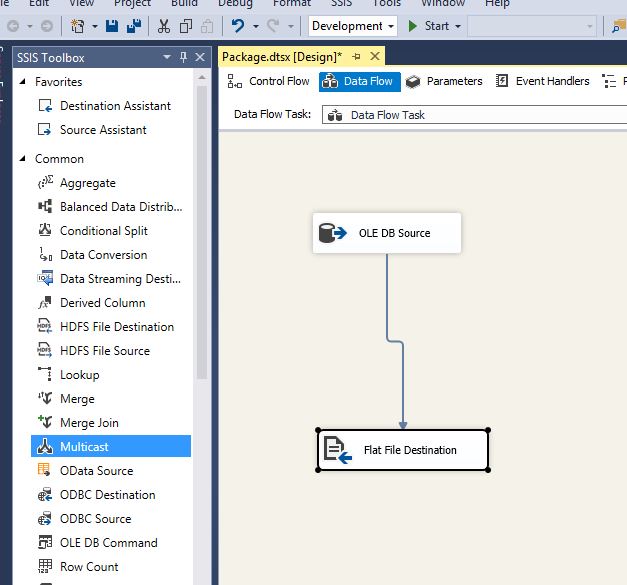This screenshot has height=585, width=627.
Task: Click the Derived Column item
Action: pos(102,303)
